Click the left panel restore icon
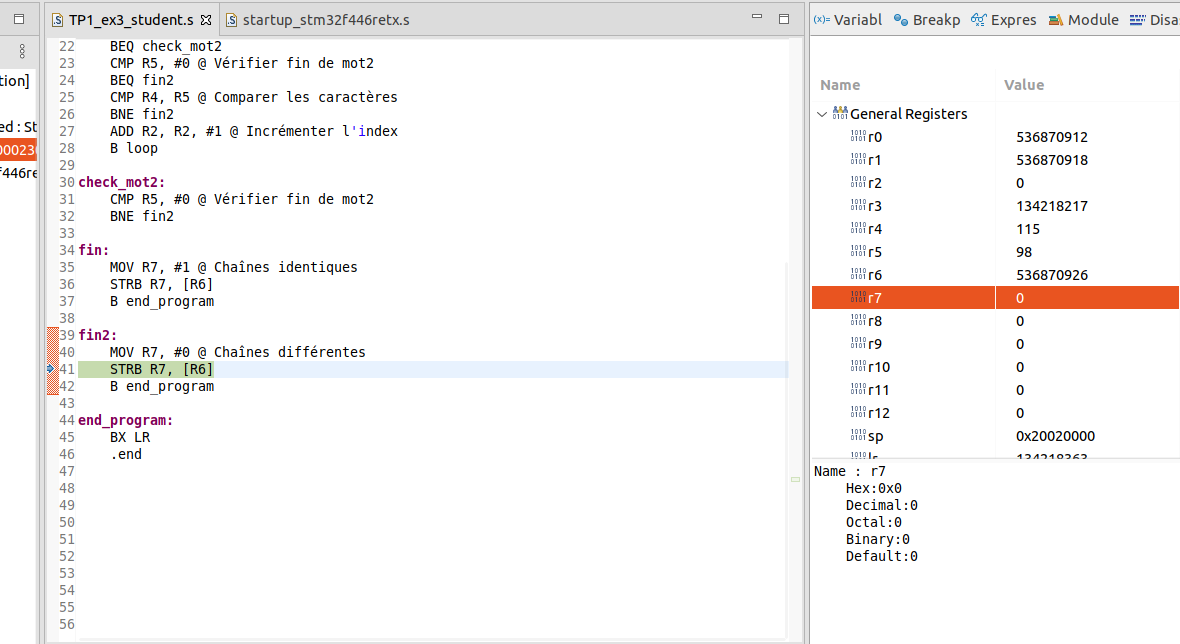The image size is (1180, 644). [x=18, y=19]
